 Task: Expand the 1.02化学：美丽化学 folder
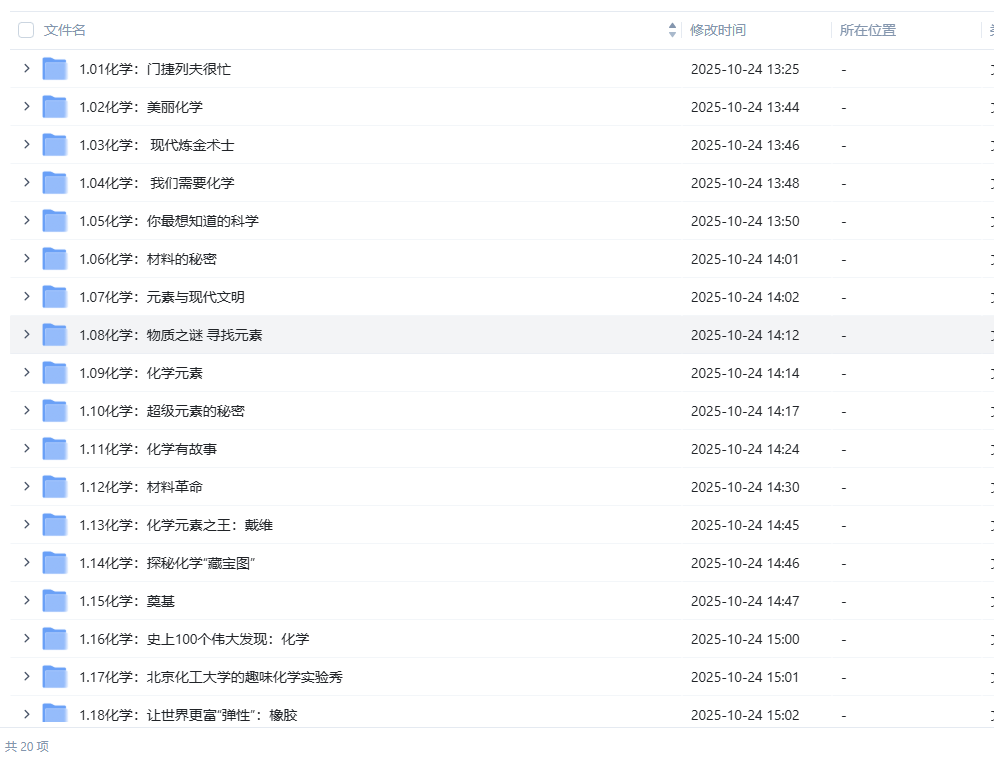coord(27,107)
